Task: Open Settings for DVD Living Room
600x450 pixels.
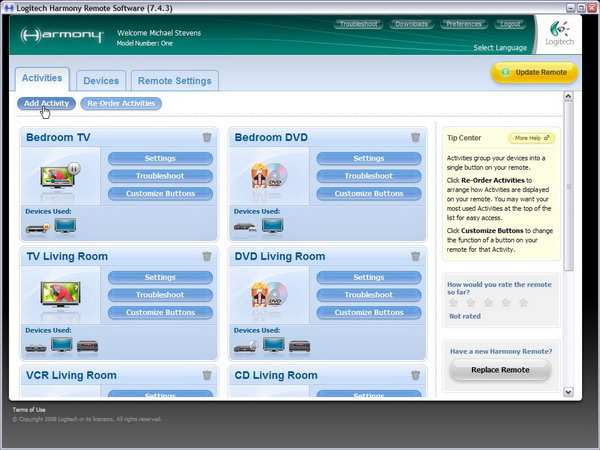Action: click(369, 277)
